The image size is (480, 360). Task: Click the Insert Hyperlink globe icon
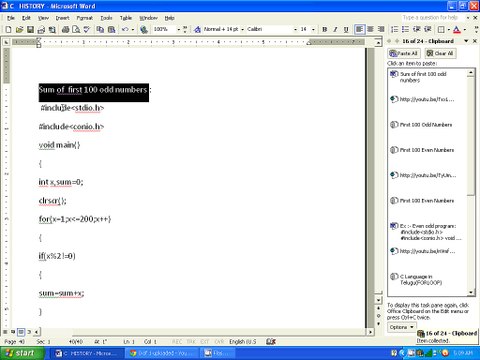tap(144, 29)
